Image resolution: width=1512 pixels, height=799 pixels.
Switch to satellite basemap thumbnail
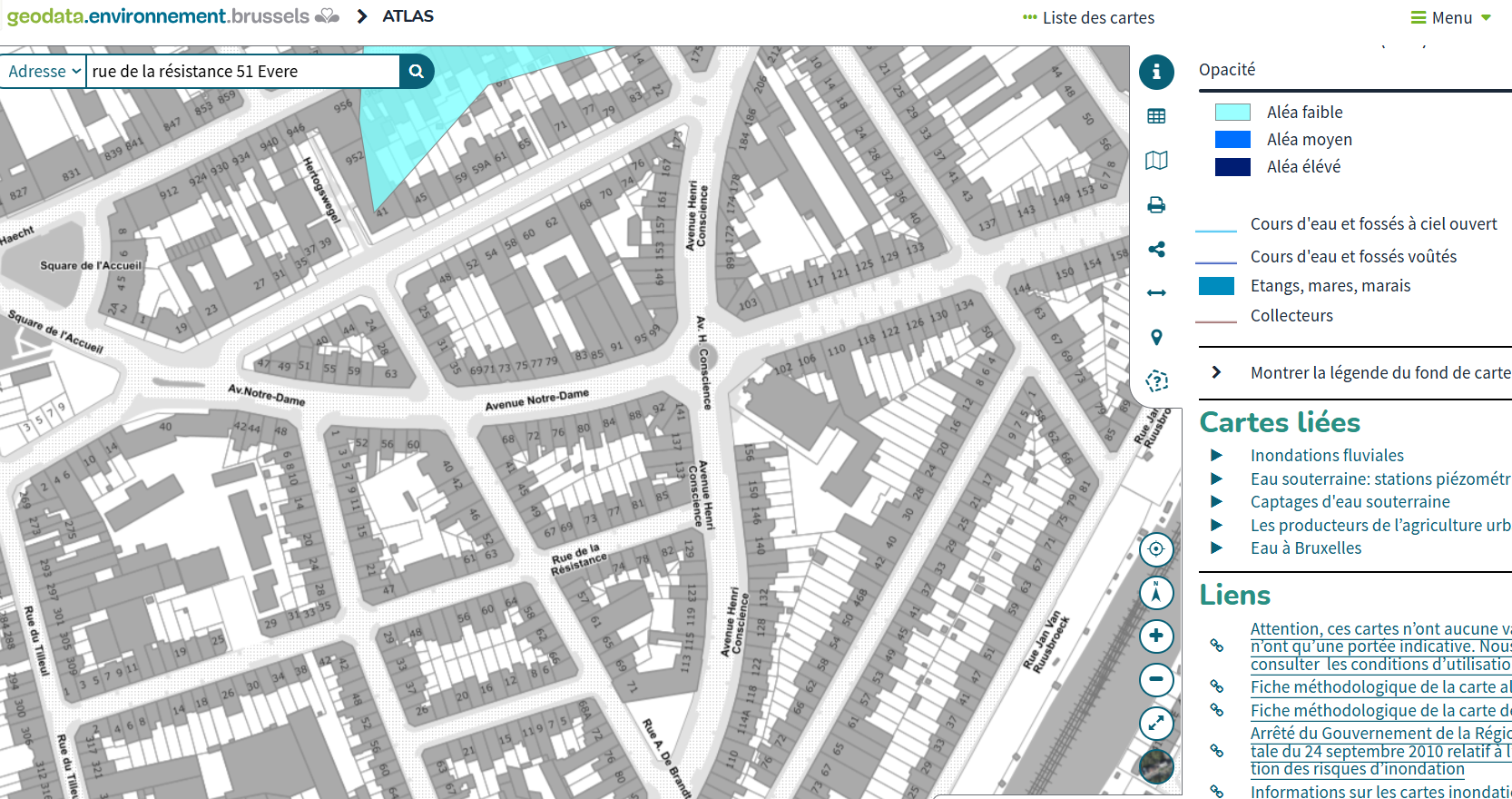[x=1156, y=766]
